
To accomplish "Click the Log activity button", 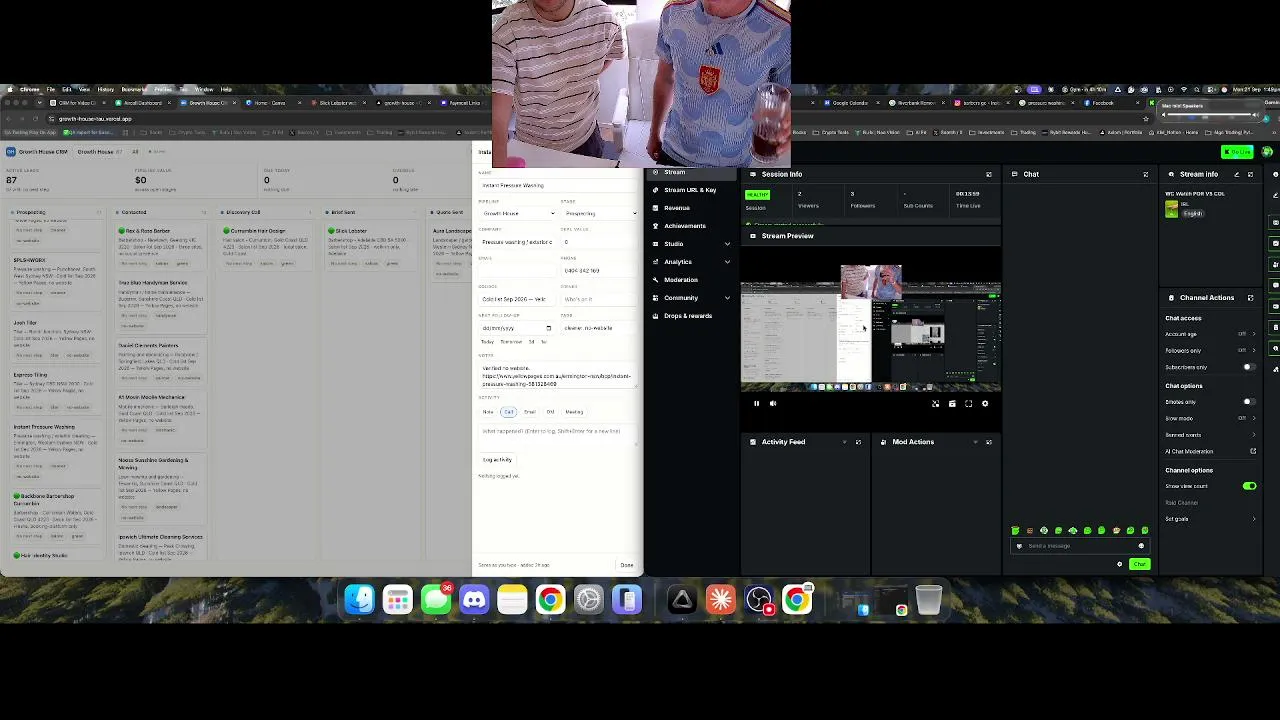I will coord(497,460).
